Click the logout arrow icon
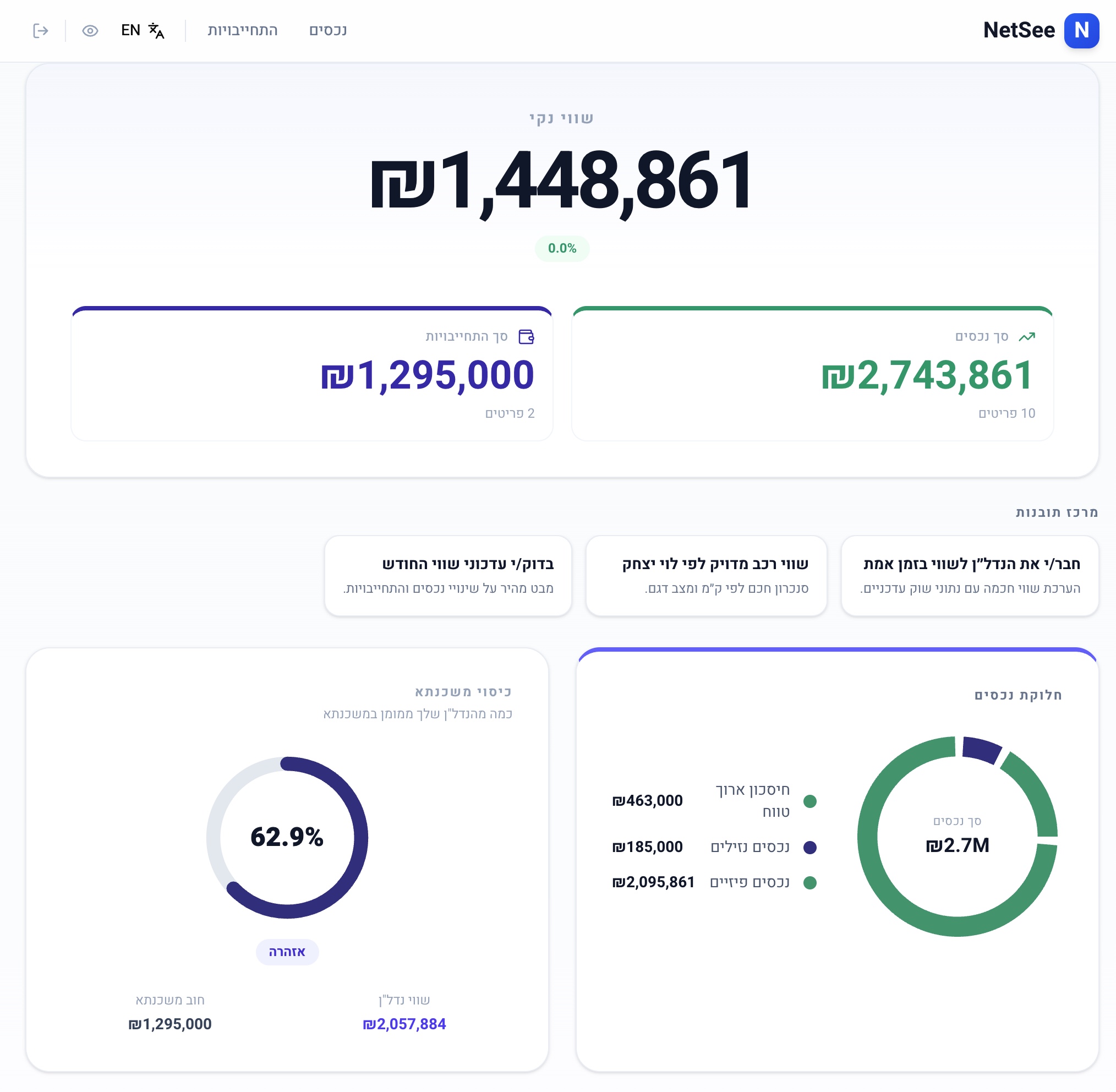Screen dimensions: 1116x1092 41,30
